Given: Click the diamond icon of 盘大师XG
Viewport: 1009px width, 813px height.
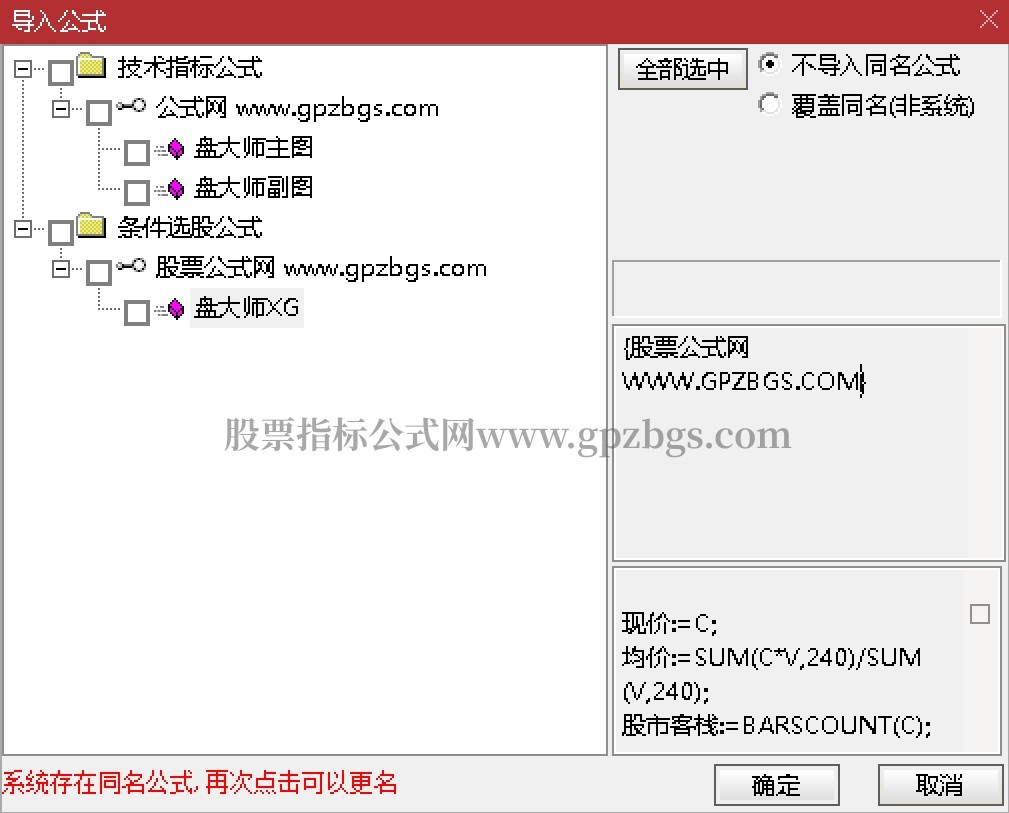Looking at the screenshot, I should coord(176,308).
